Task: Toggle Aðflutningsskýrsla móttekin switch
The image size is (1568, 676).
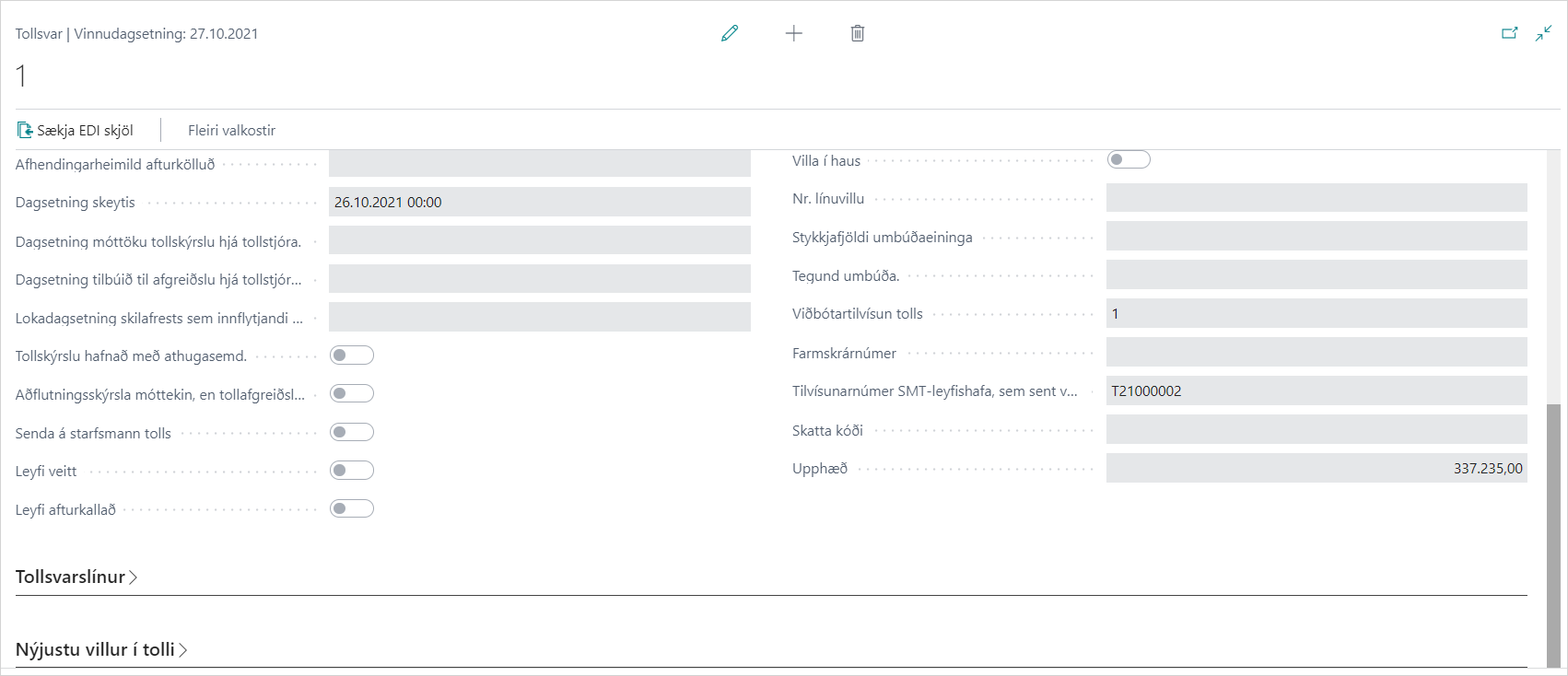Action: [351, 394]
